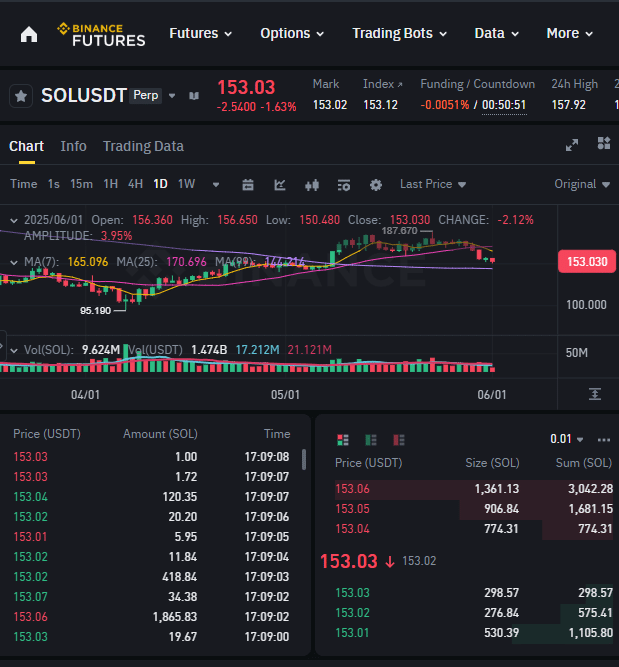
Task: Go to the Binance home icon
Action: (x=29, y=34)
